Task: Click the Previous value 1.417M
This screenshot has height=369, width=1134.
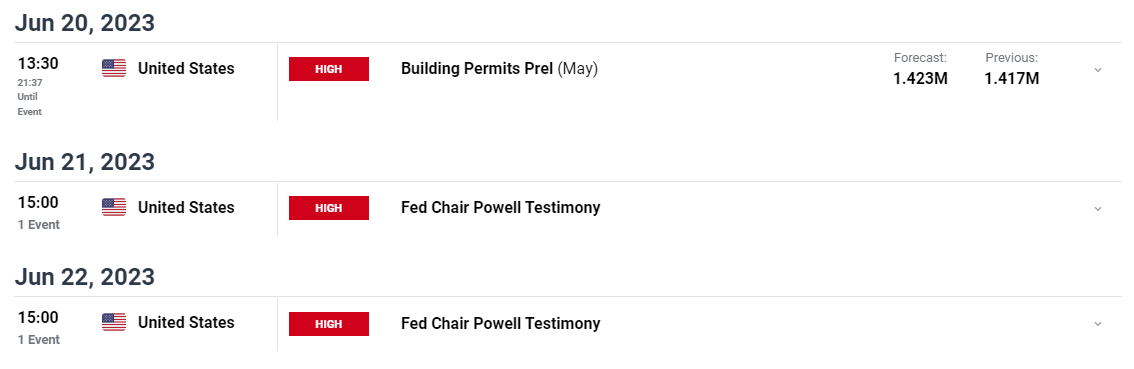Action: tap(1012, 79)
